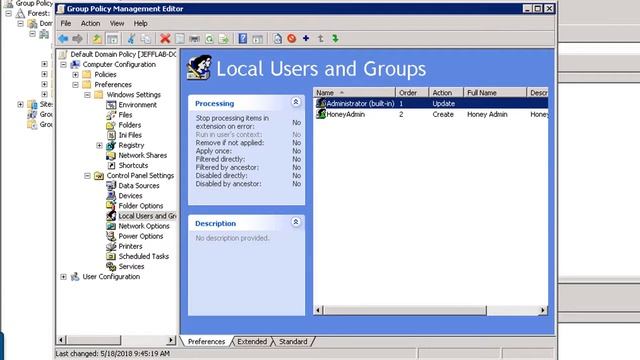Viewport: 640px width, 360px height.
Task: Expand the User Configuration node
Action: point(63,277)
